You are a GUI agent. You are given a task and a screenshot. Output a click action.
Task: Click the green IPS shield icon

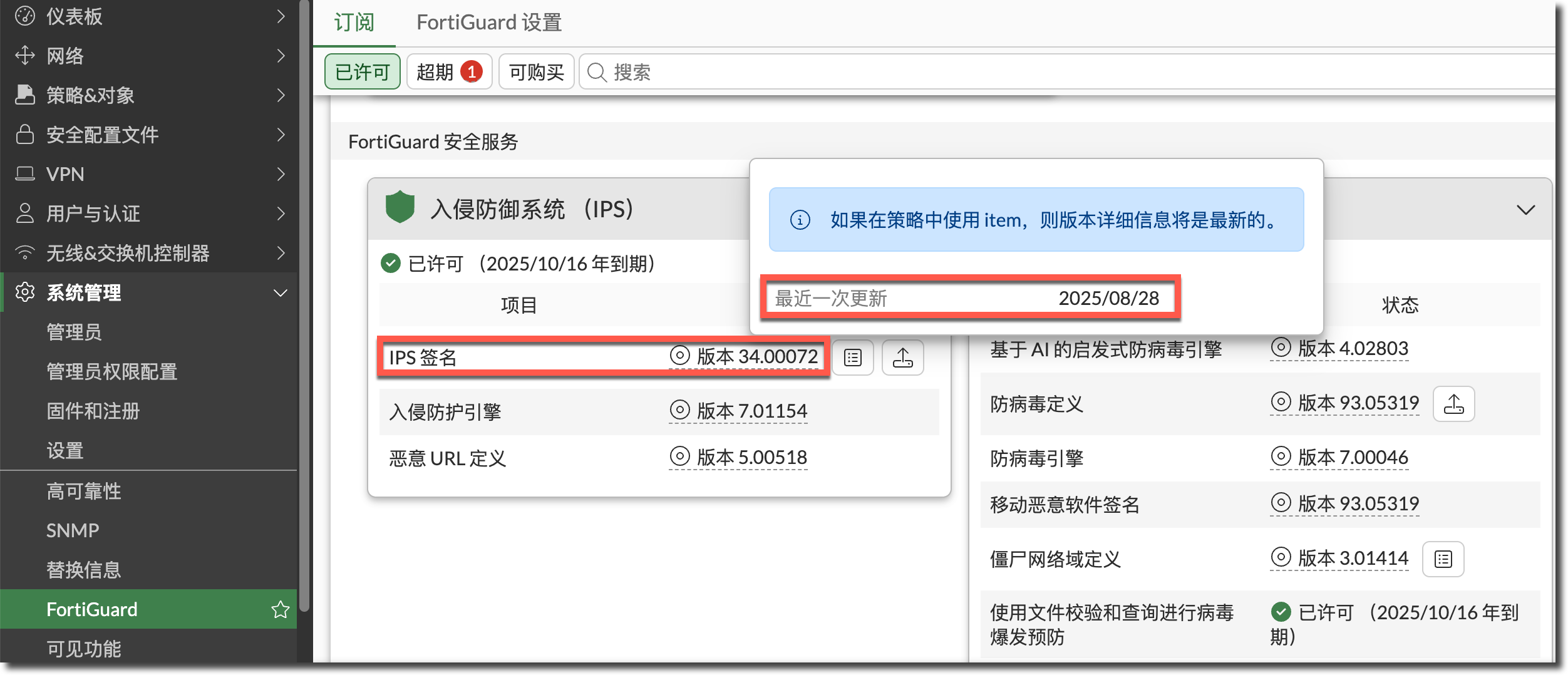400,207
